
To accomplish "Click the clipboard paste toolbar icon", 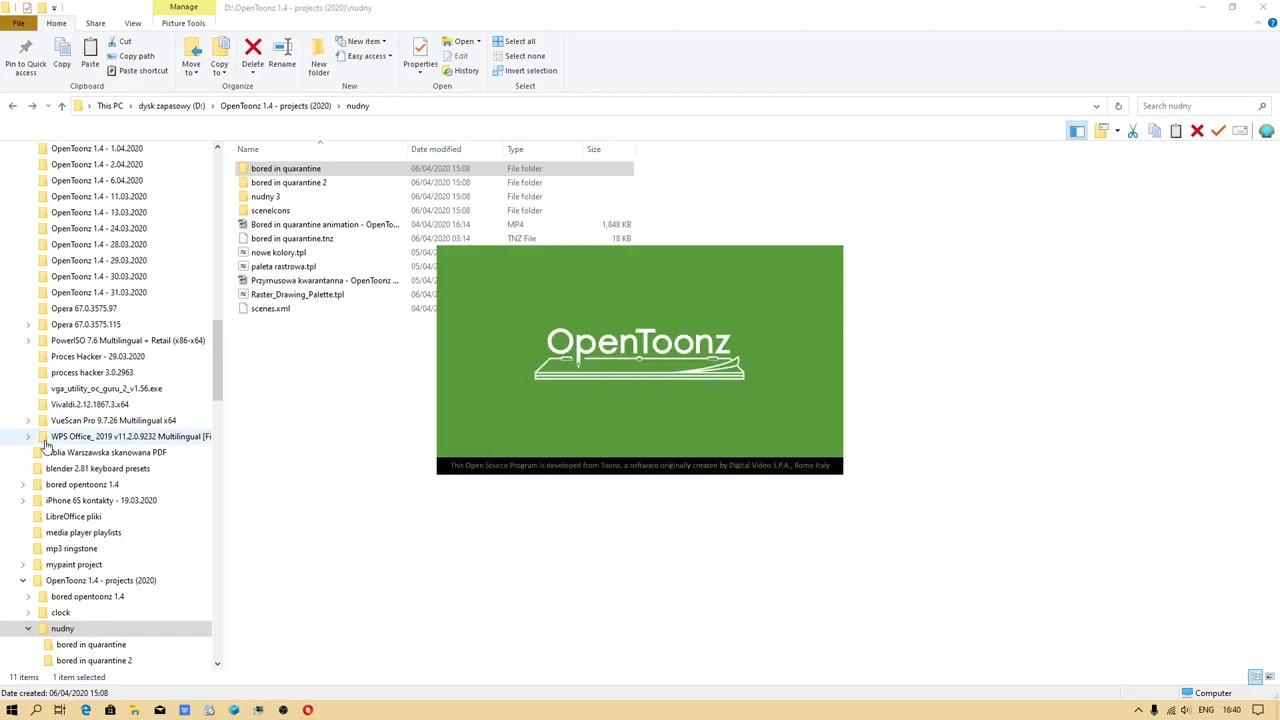I will [x=1176, y=131].
